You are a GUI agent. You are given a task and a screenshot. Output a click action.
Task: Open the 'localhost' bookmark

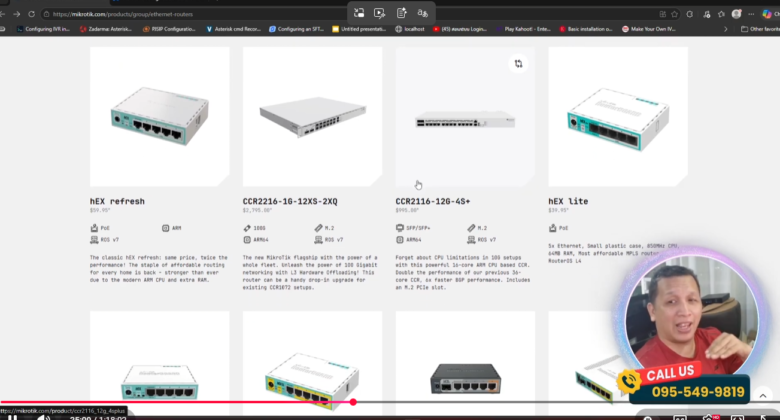point(410,29)
